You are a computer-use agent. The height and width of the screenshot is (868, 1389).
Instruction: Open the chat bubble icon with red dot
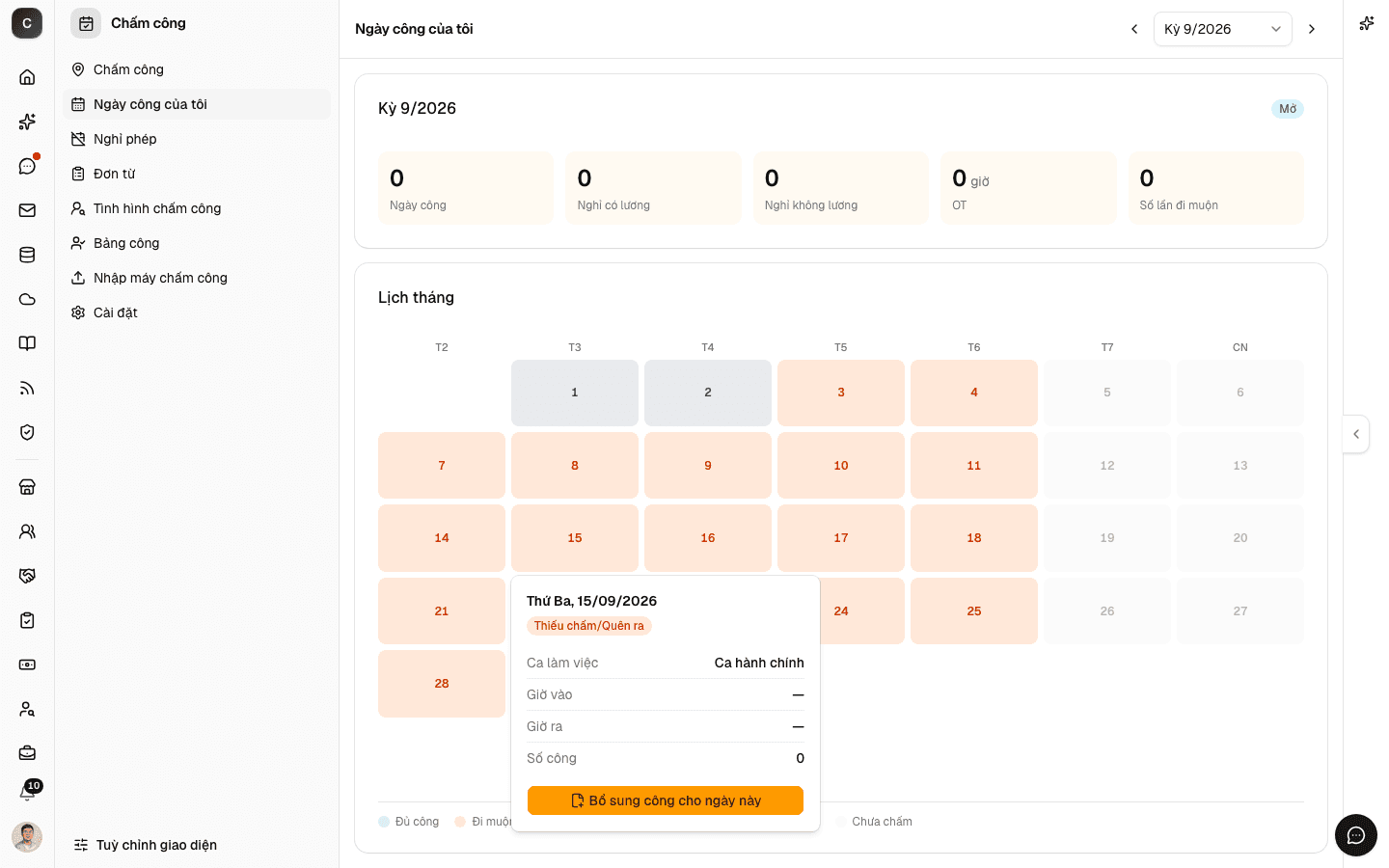(27, 166)
